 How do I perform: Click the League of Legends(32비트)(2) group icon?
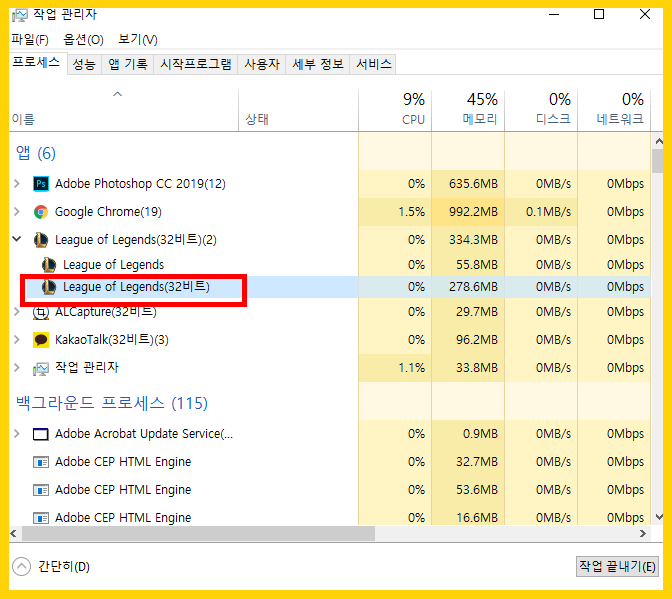point(41,240)
